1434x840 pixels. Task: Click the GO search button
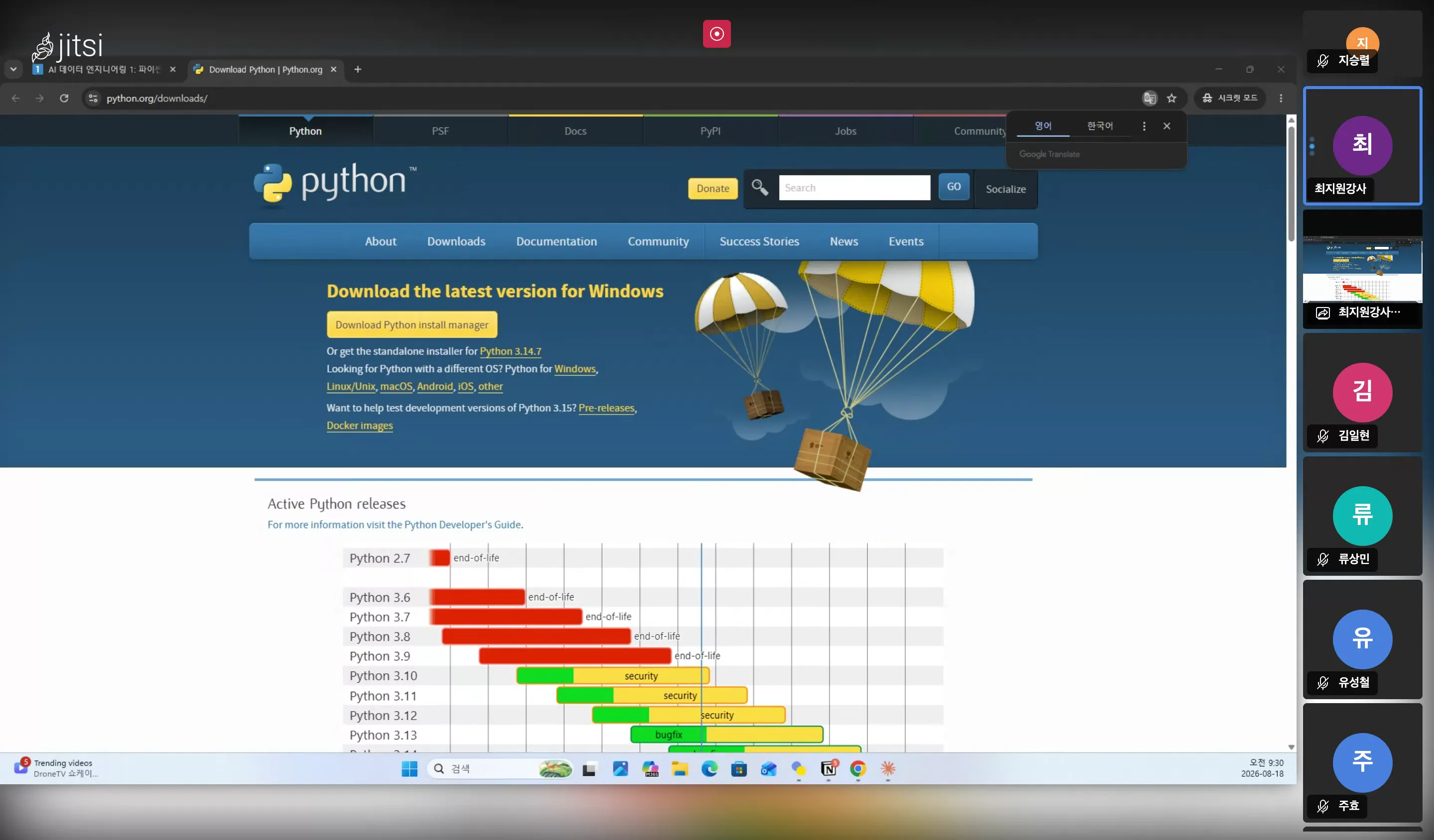tap(954, 187)
